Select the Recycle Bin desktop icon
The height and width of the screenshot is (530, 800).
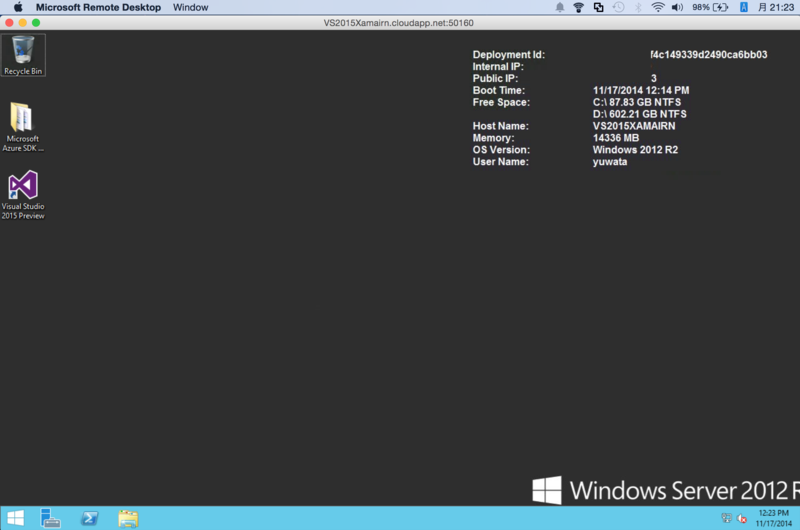click(x=23, y=55)
